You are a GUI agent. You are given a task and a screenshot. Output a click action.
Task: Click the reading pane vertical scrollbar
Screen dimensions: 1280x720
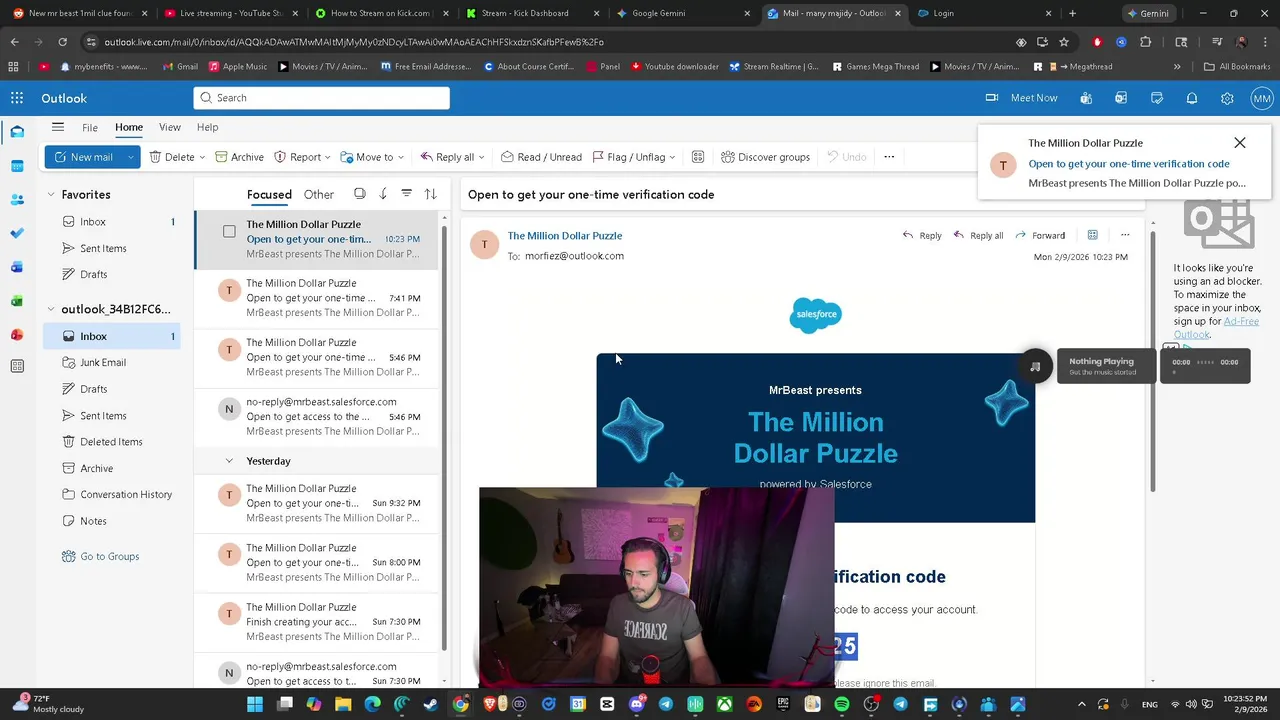(x=1153, y=360)
